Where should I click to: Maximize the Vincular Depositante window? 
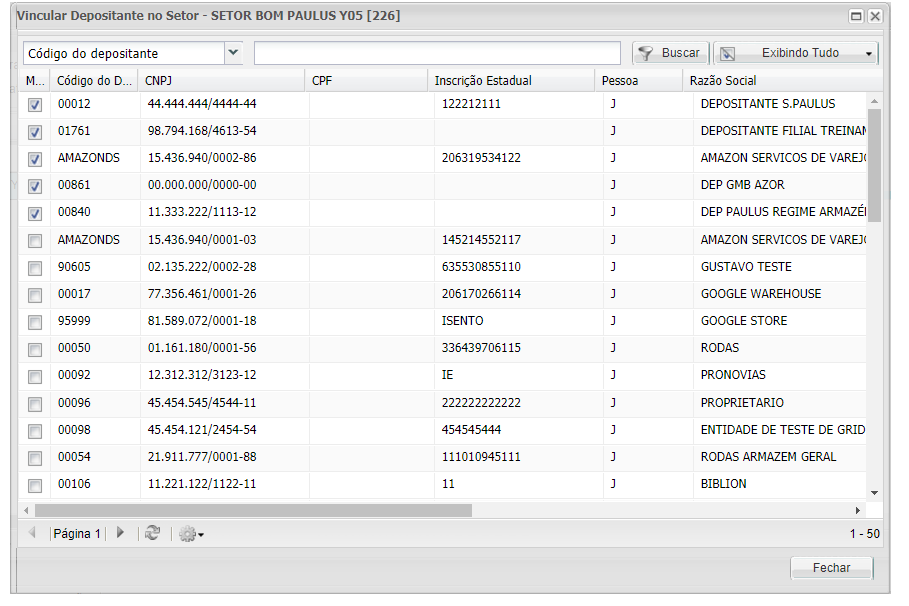pyautogui.click(x=856, y=16)
